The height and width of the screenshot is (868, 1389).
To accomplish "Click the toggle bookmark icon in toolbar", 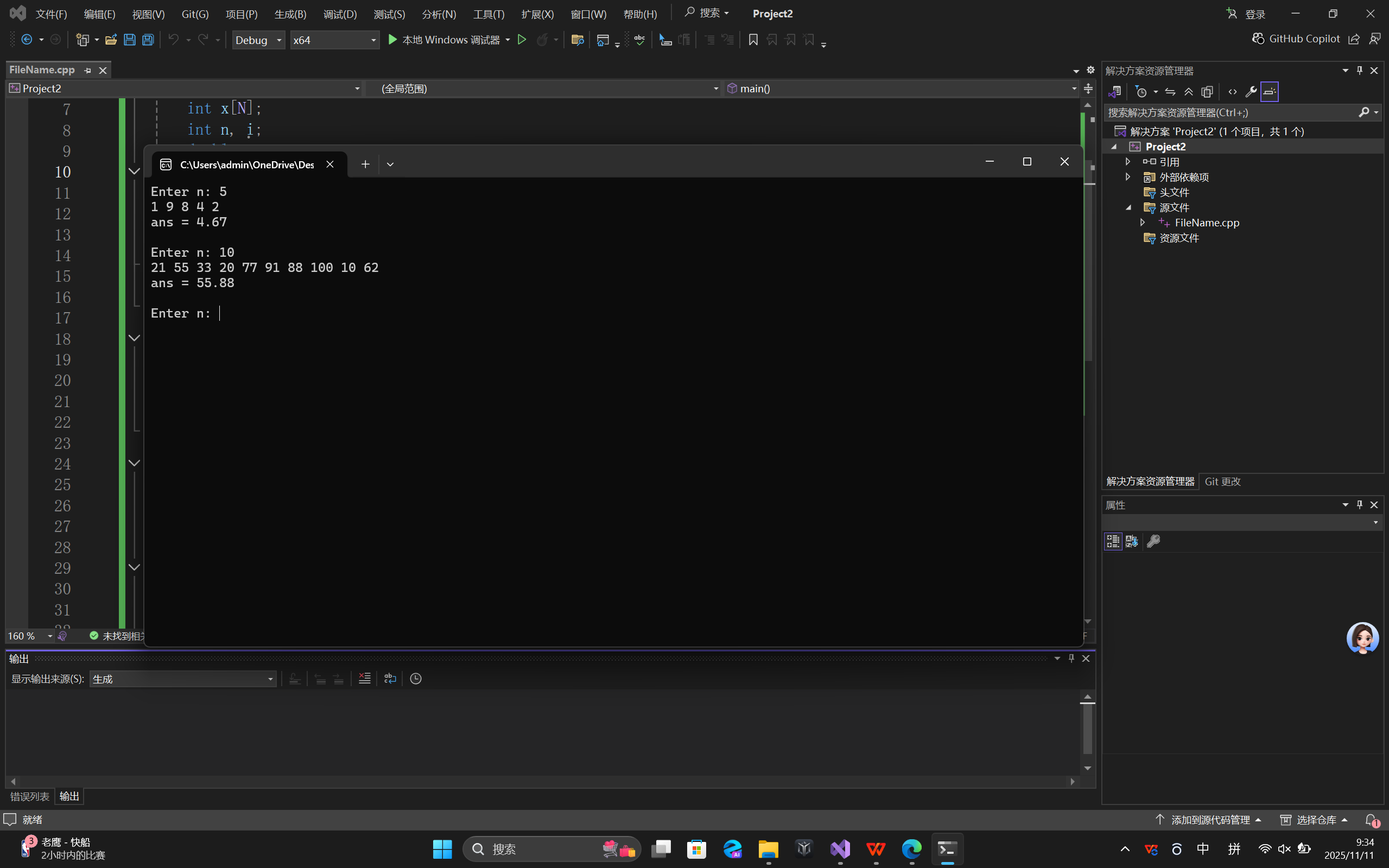I will tap(753, 40).
